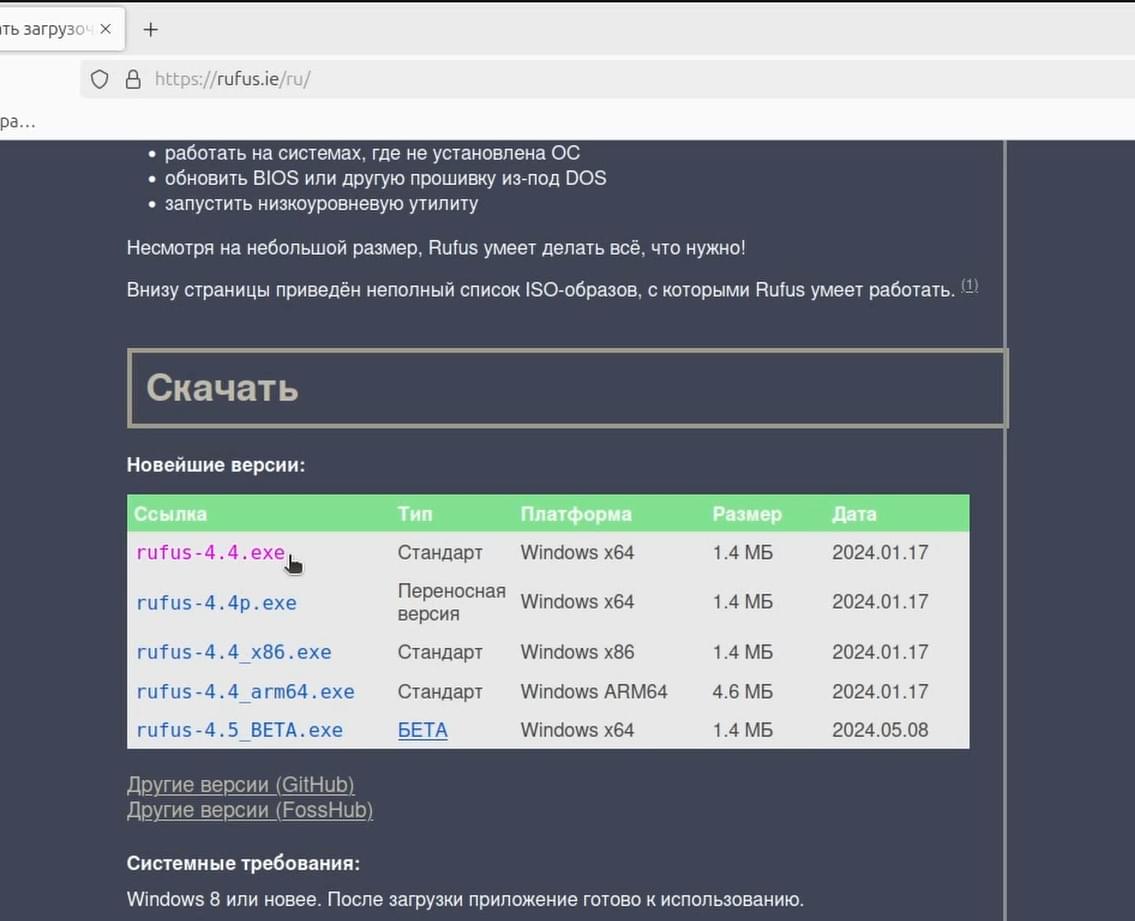Click the Размер column header
1135x921 pixels.
747,514
